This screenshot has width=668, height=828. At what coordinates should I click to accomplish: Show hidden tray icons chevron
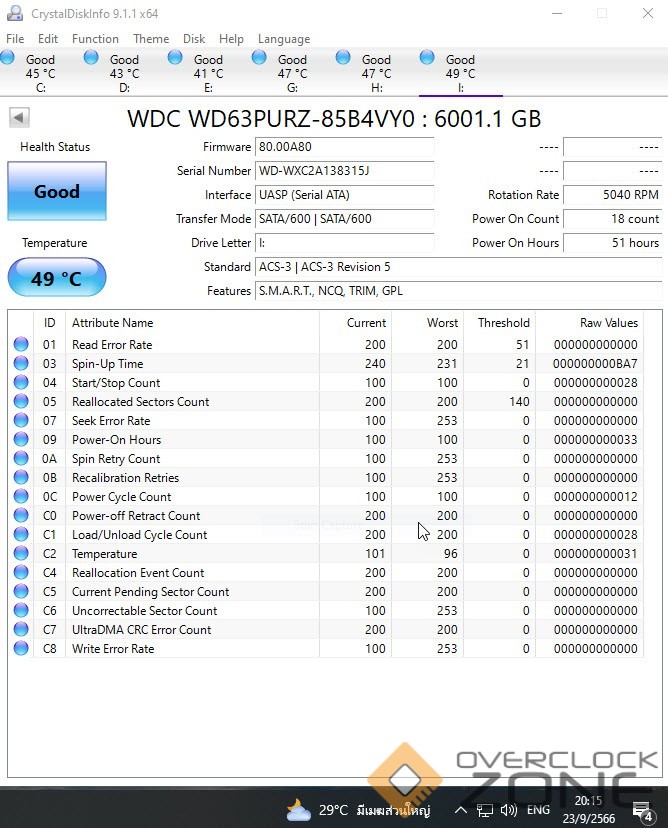tap(460, 810)
